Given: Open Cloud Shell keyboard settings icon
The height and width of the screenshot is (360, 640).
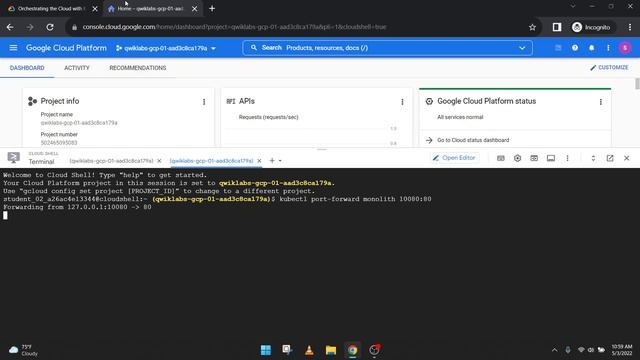Looking at the screenshot, I should click(500, 158).
